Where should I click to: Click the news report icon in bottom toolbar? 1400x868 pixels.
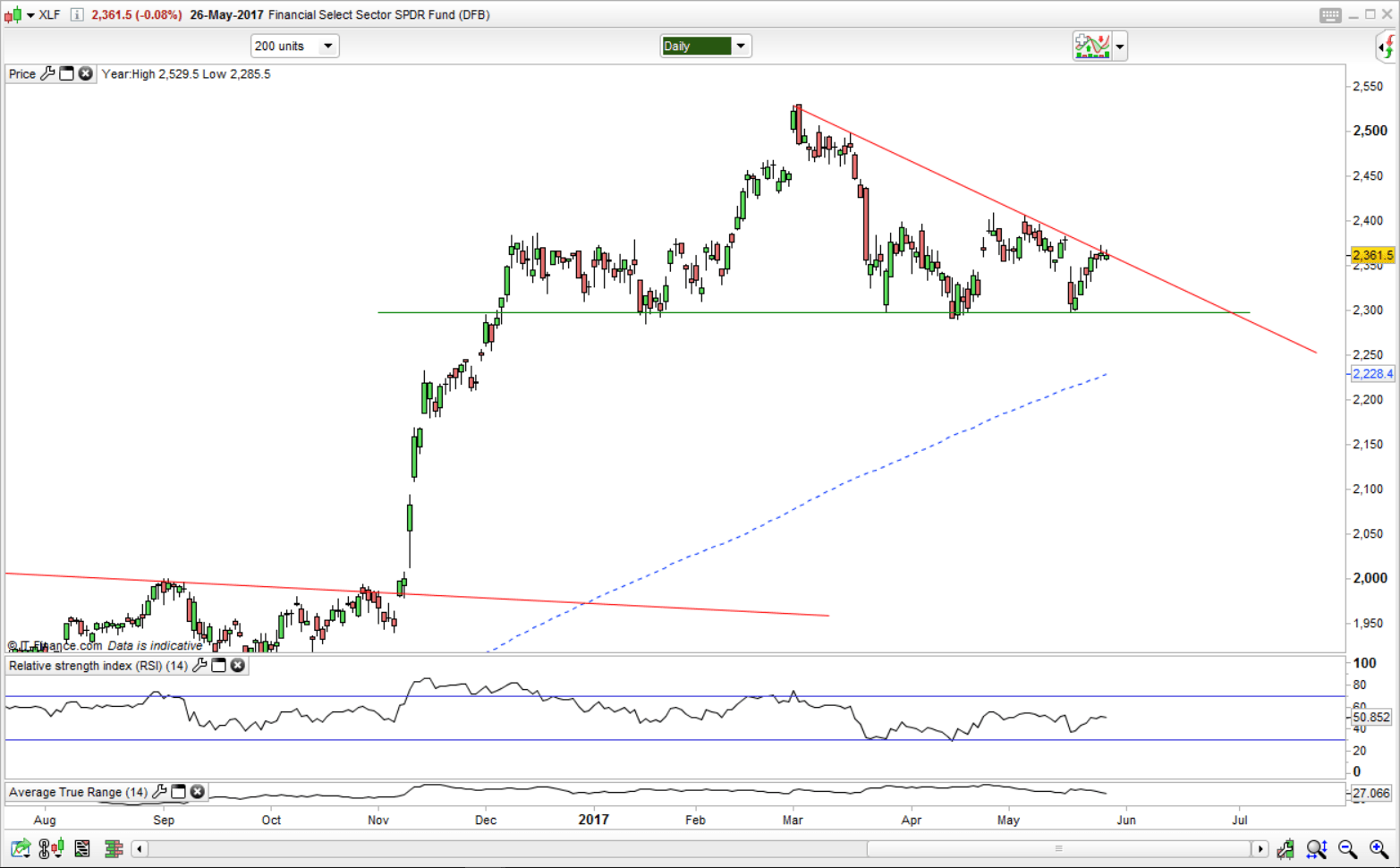82,848
